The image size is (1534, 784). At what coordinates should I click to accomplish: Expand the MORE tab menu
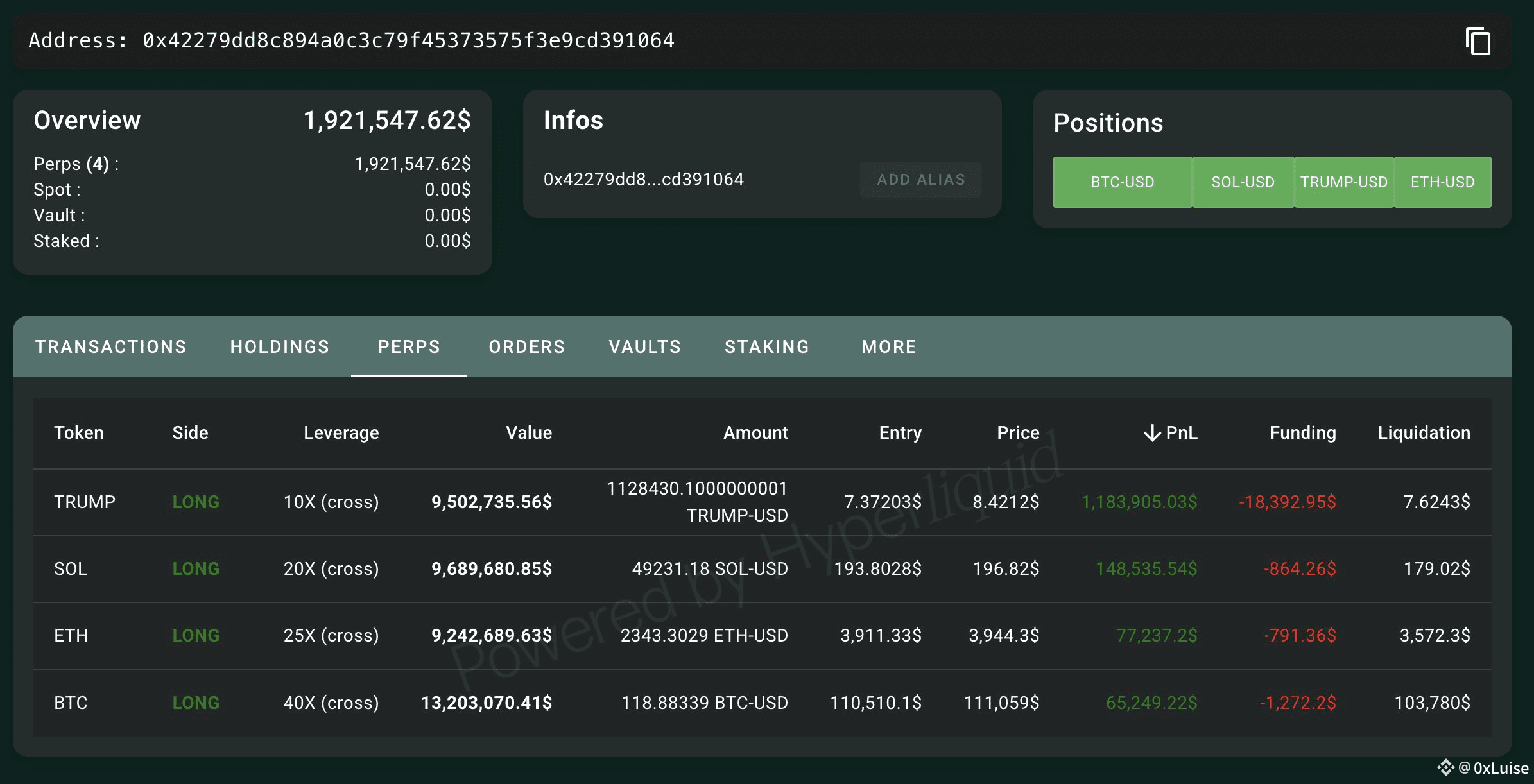pyautogui.click(x=889, y=347)
